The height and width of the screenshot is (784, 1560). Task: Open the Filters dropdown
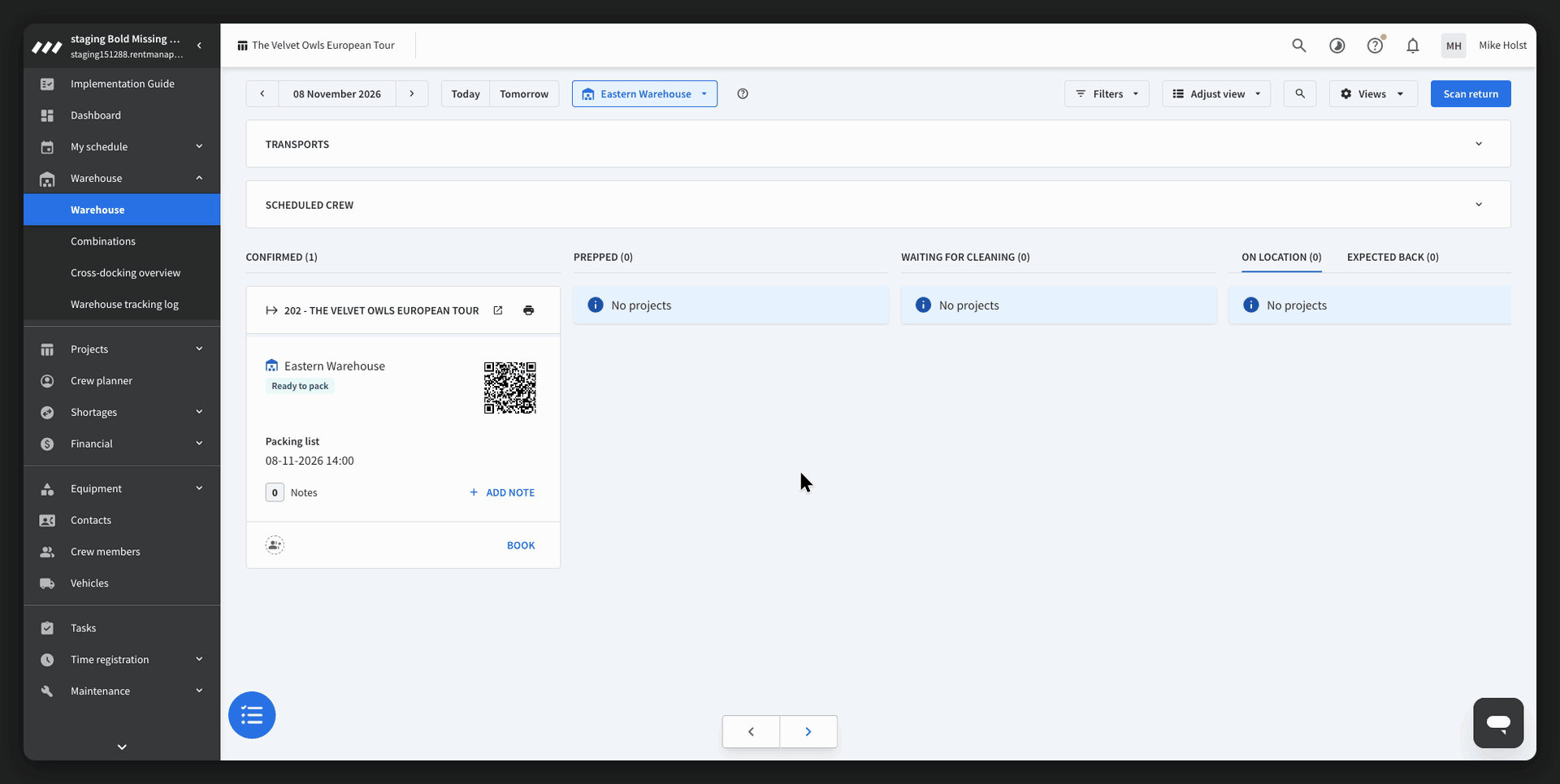[x=1107, y=94]
